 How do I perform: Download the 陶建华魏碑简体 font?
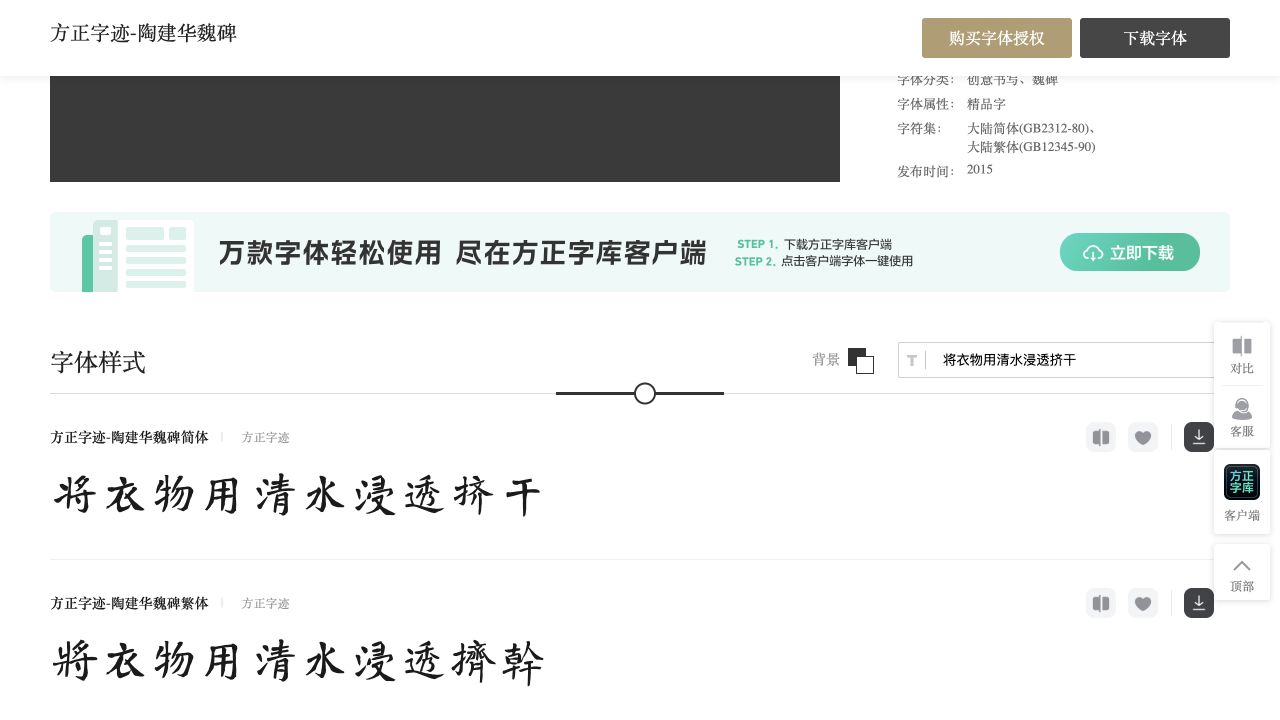pyautogui.click(x=1199, y=437)
